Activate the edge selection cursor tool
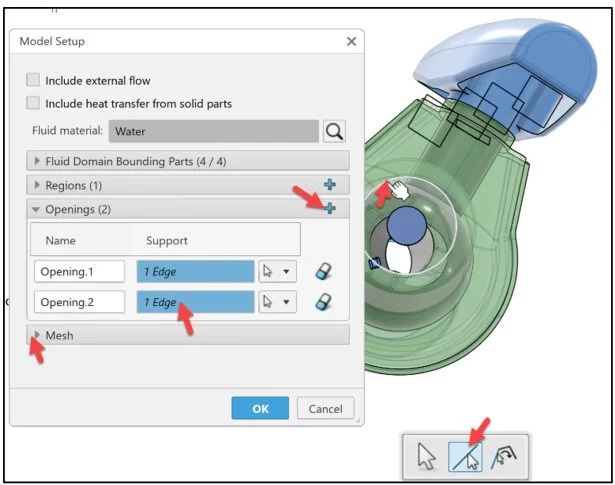 click(x=466, y=456)
